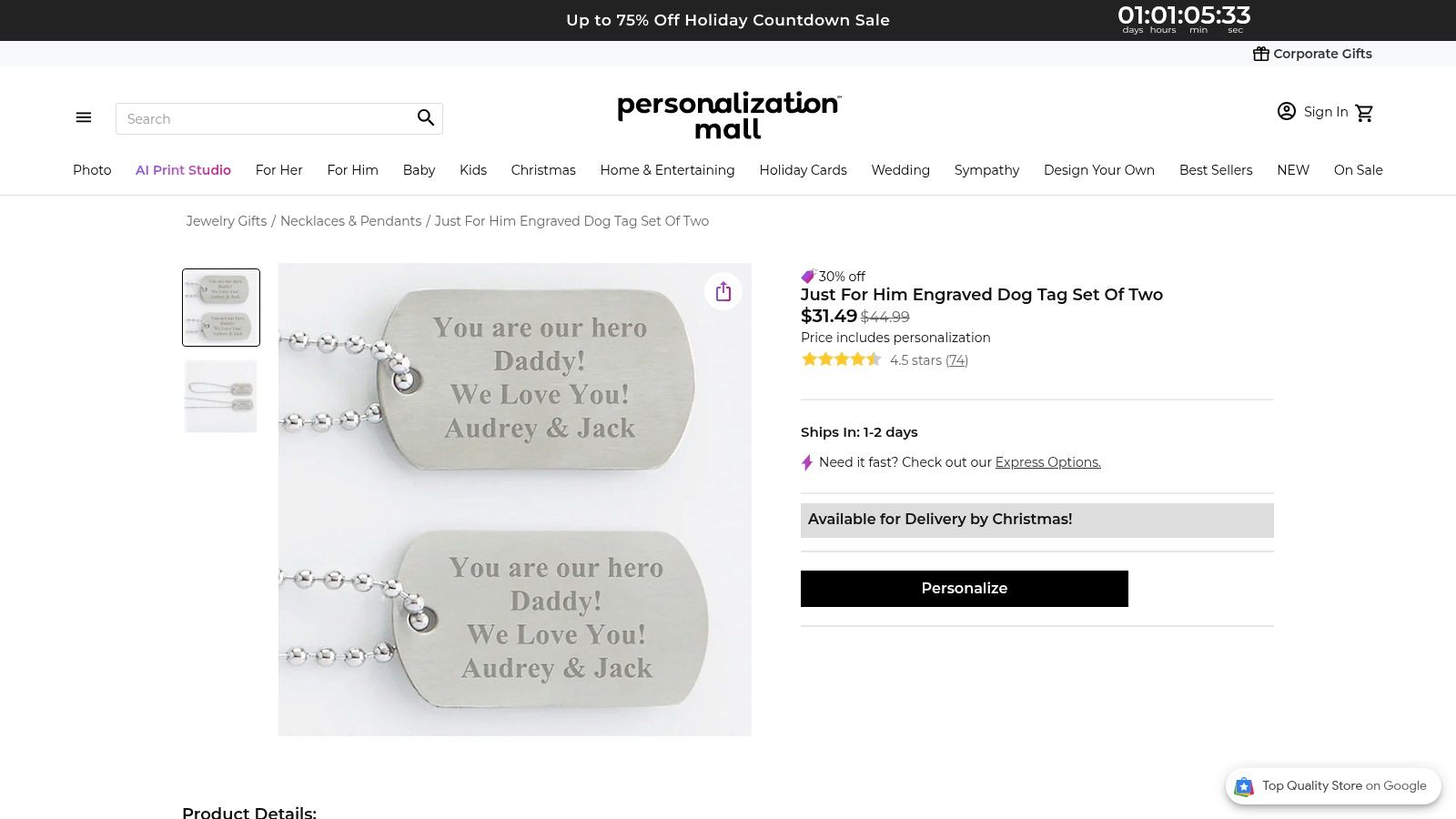The width and height of the screenshot is (1456, 819).
Task: Click the half-filled fifth rating star
Action: (x=875, y=359)
